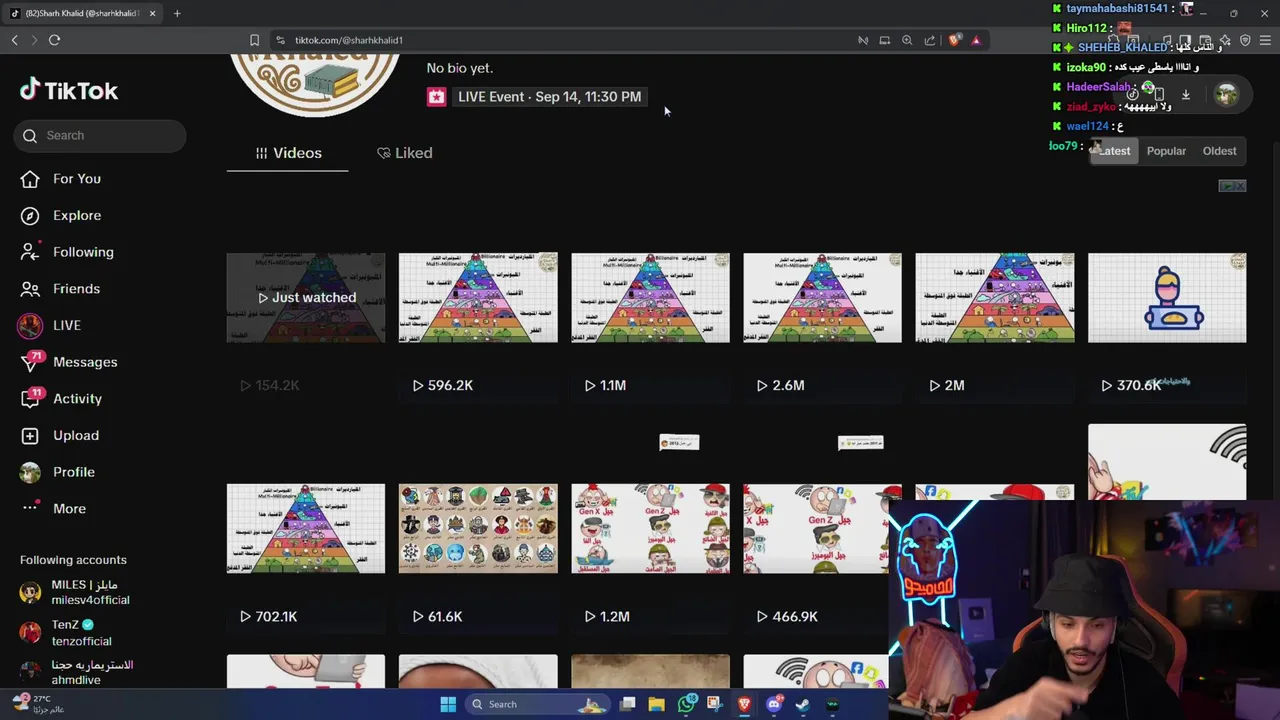Open the LIVE Event Sep 14 link
1280x720 pixels.
click(x=549, y=96)
